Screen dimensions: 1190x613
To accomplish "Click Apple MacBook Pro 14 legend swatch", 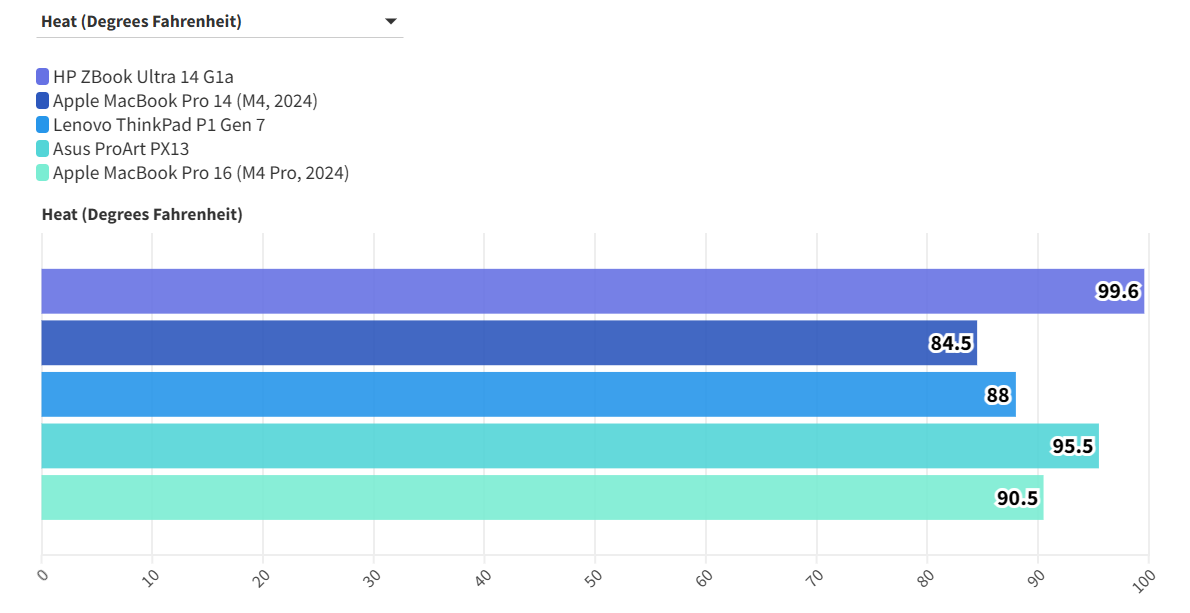I will pyautogui.click(x=43, y=101).
